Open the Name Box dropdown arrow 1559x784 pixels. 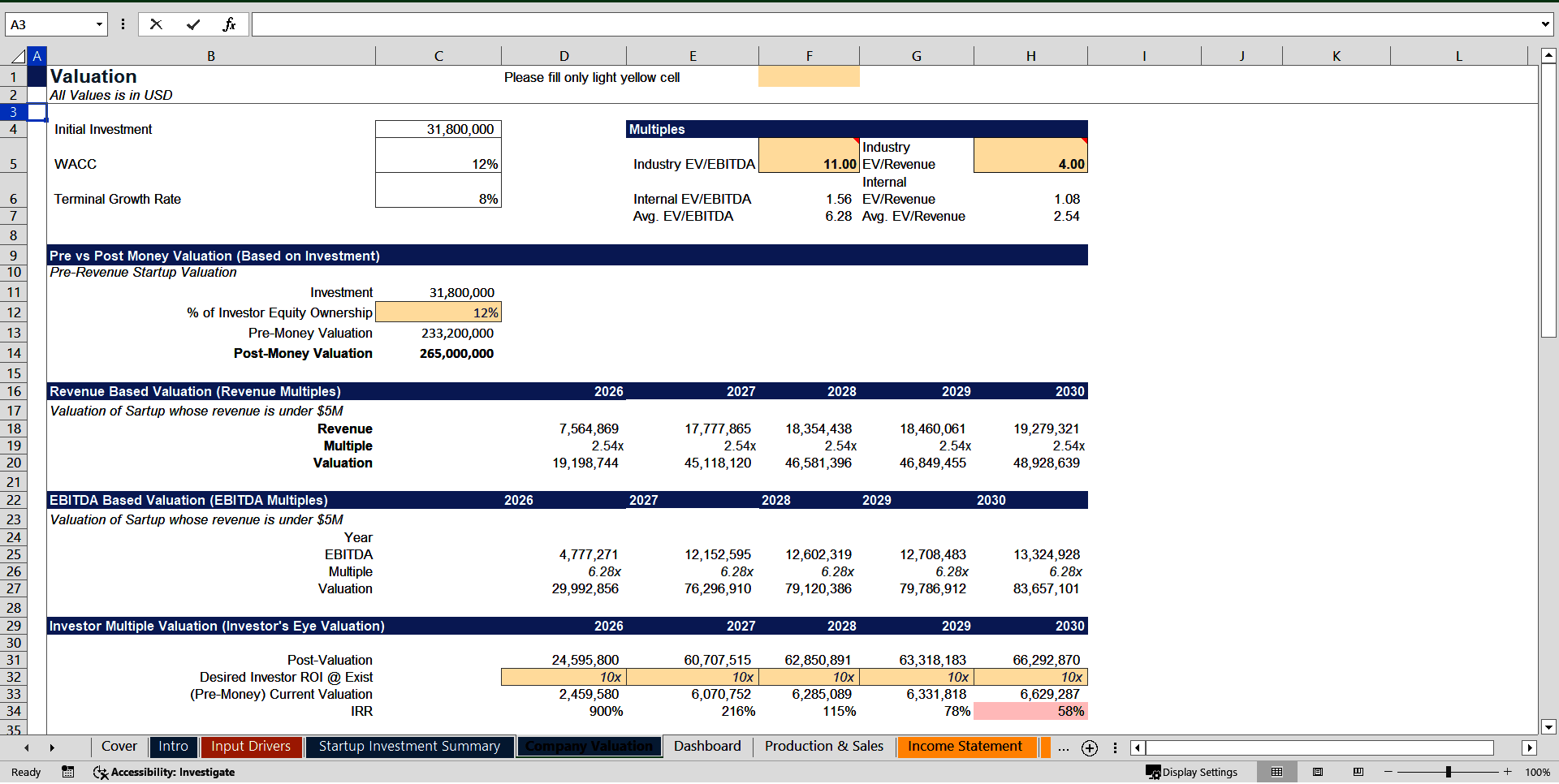[x=99, y=24]
